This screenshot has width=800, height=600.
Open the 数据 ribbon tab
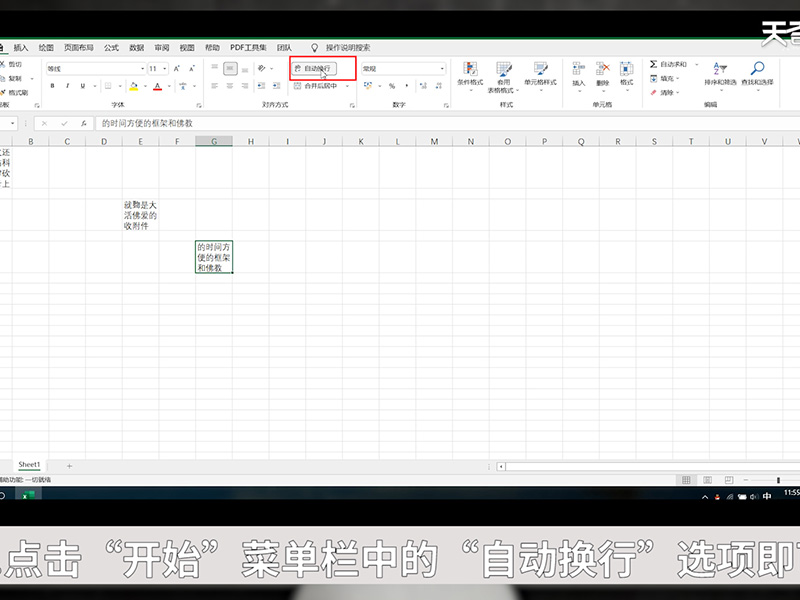click(137, 48)
